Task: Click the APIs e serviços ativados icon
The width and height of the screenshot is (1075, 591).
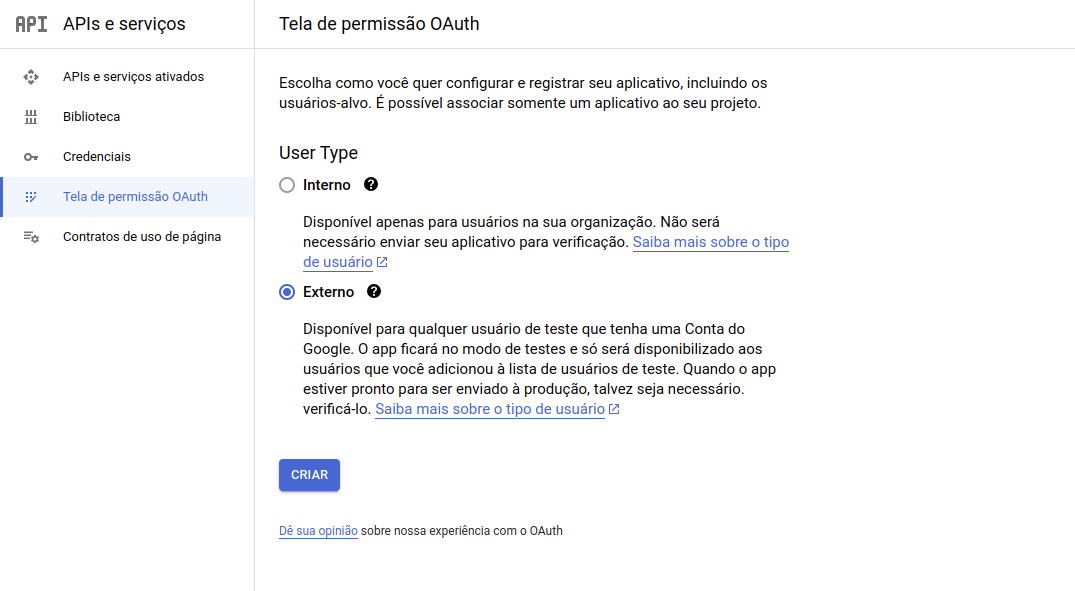Action: [31, 77]
